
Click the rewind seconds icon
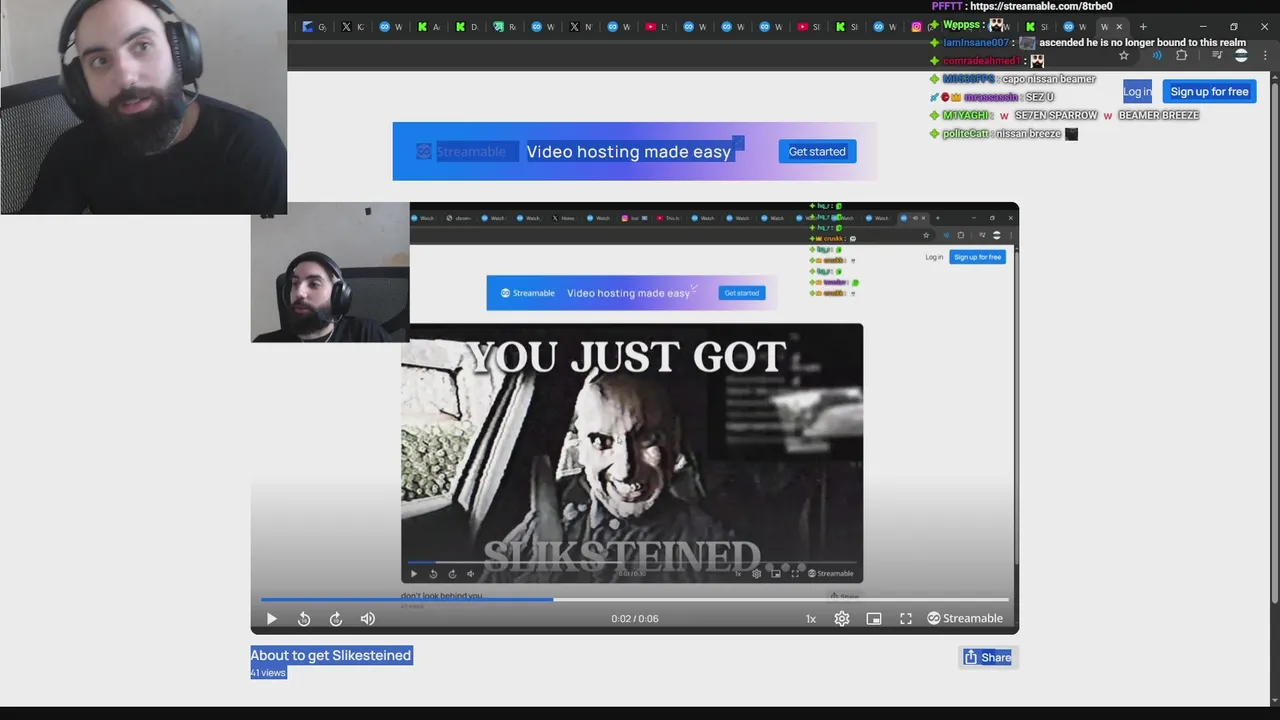(304, 619)
